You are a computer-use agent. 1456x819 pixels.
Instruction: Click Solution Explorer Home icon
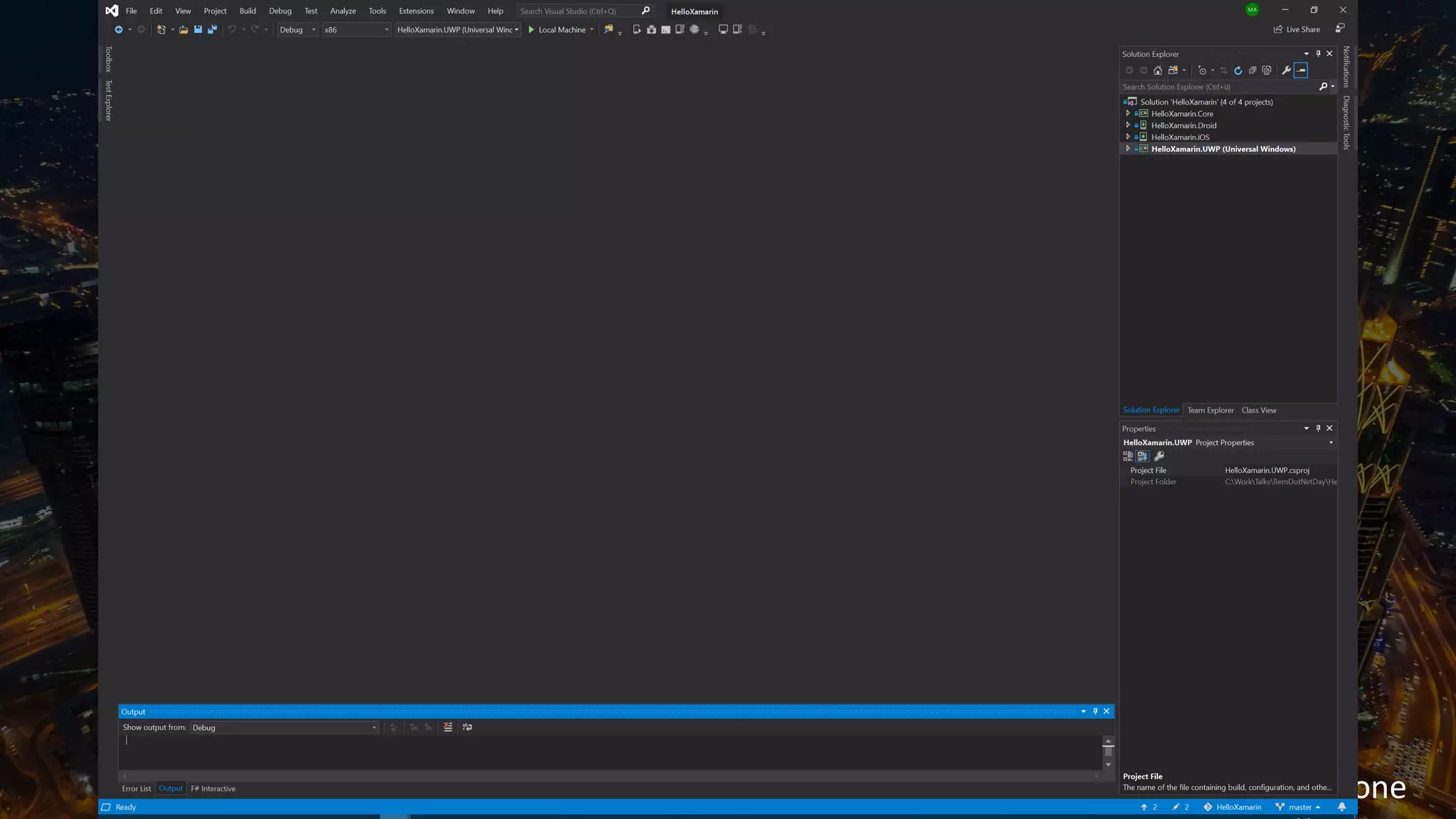(1157, 70)
